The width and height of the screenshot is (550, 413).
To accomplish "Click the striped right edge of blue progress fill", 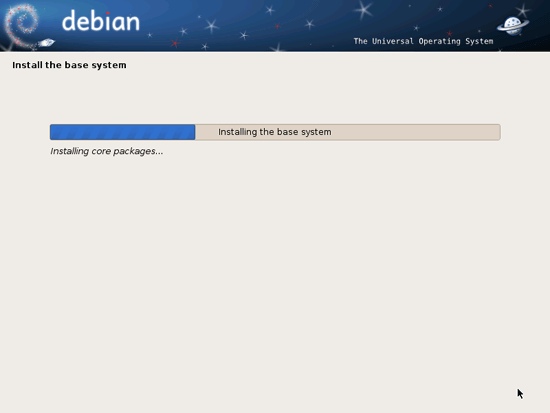I will coord(188,132).
